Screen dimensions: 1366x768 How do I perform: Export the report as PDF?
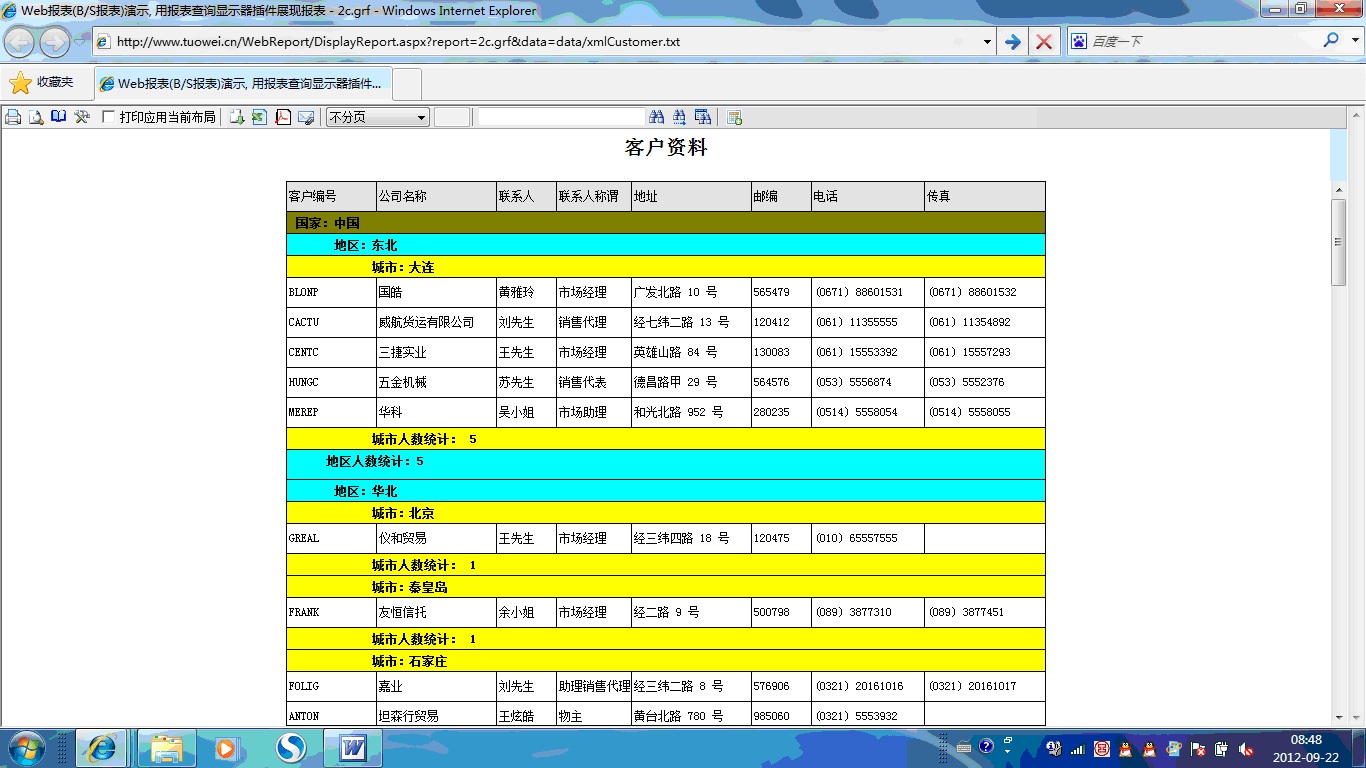pyautogui.click(x=283, y=117)
